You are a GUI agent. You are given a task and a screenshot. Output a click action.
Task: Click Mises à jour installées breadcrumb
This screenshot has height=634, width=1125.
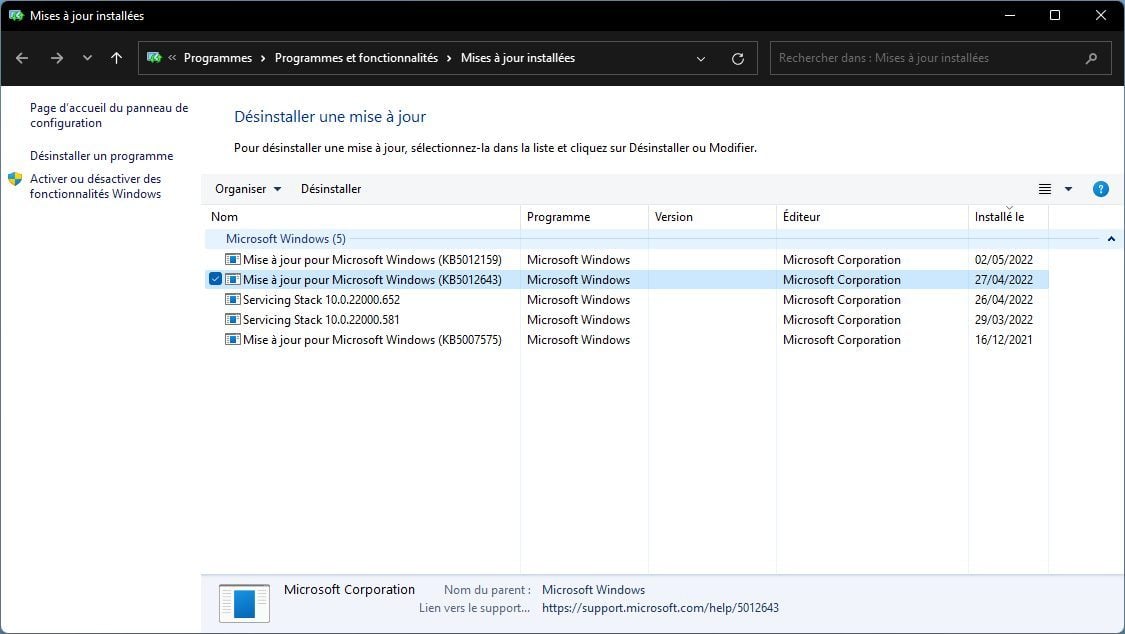click(x=518, y=58)
